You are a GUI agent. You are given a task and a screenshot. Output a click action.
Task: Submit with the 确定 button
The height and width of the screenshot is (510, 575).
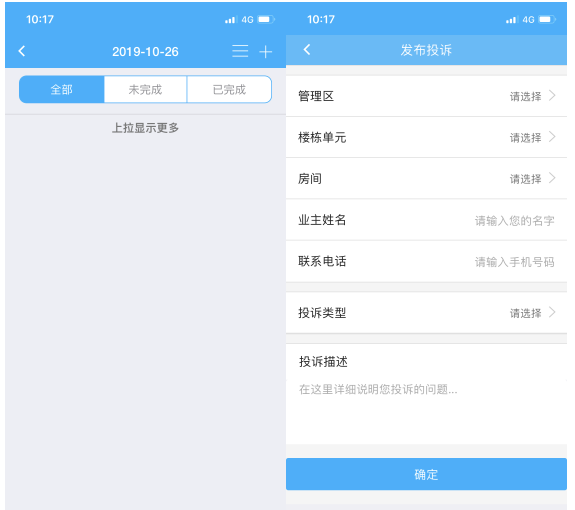(x=426, y=474)
